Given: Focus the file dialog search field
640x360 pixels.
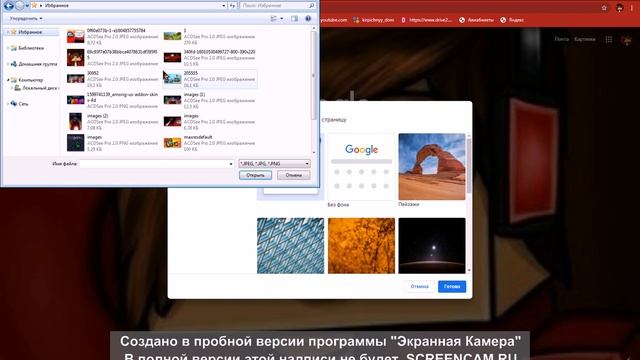Looking at the screenshot, I should click(x=273, y=6).
